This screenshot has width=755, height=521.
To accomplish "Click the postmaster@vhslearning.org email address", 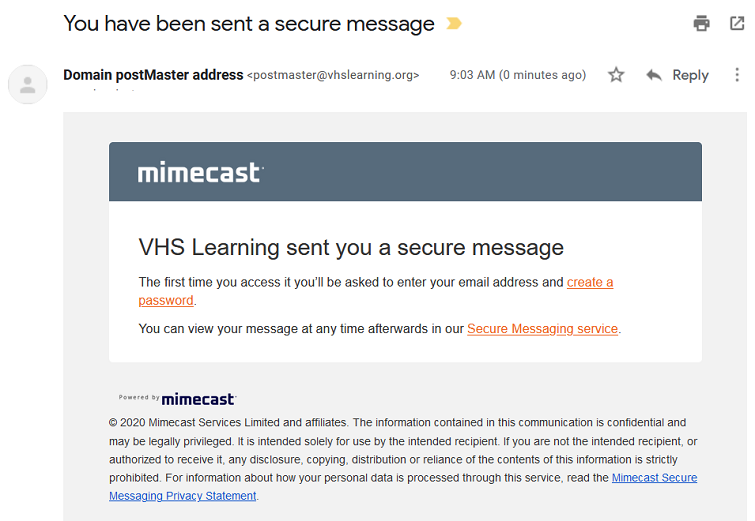I will pyautogui.click(x=333, y=75).
